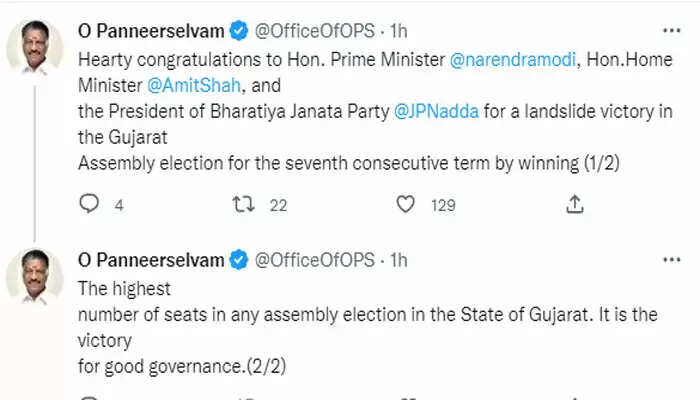The image size is (700, 400).
Task: Like the first tweet with the heart icon
Action: click(405, 205)
